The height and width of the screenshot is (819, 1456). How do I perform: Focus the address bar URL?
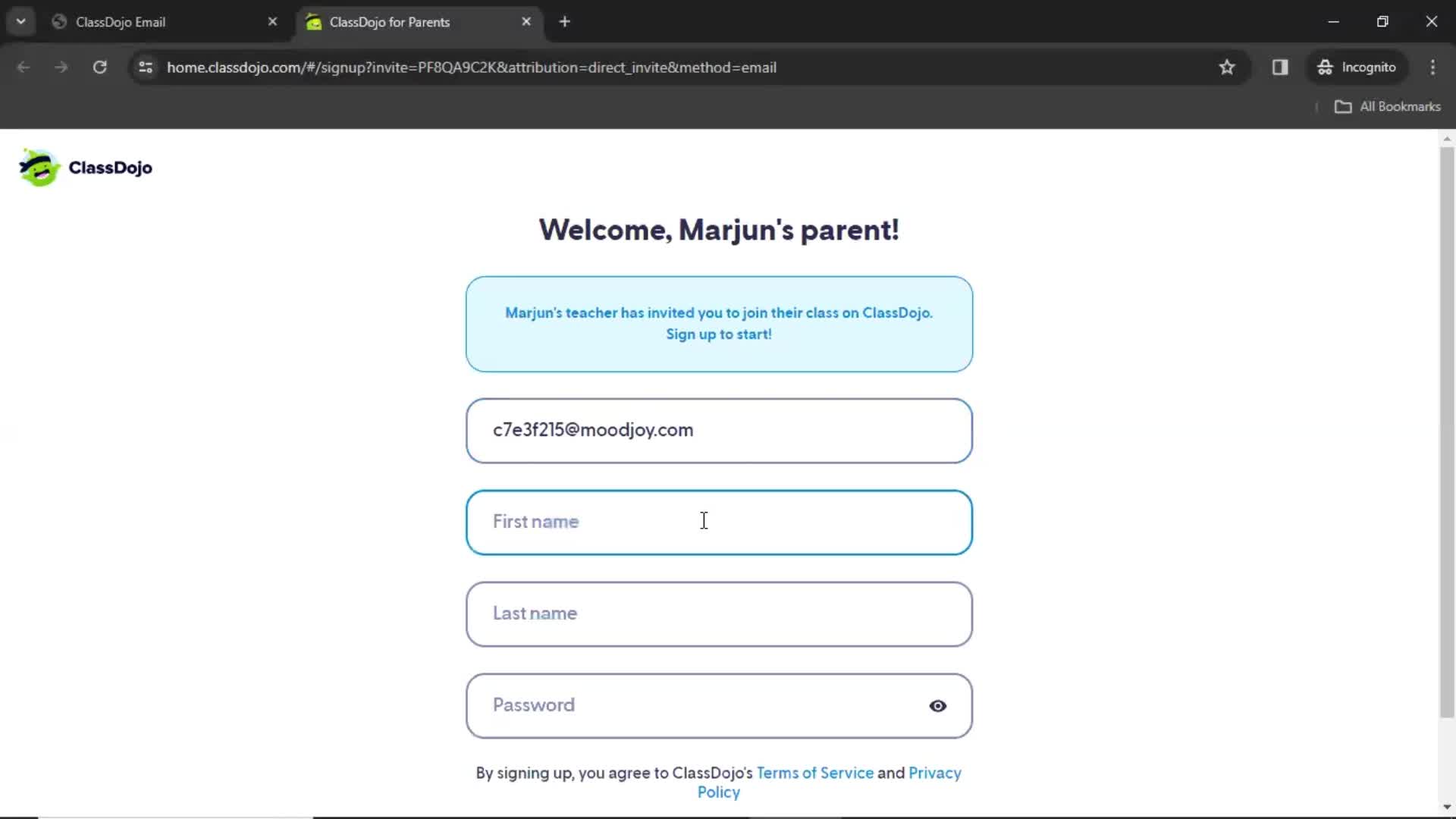coord(472,67)
